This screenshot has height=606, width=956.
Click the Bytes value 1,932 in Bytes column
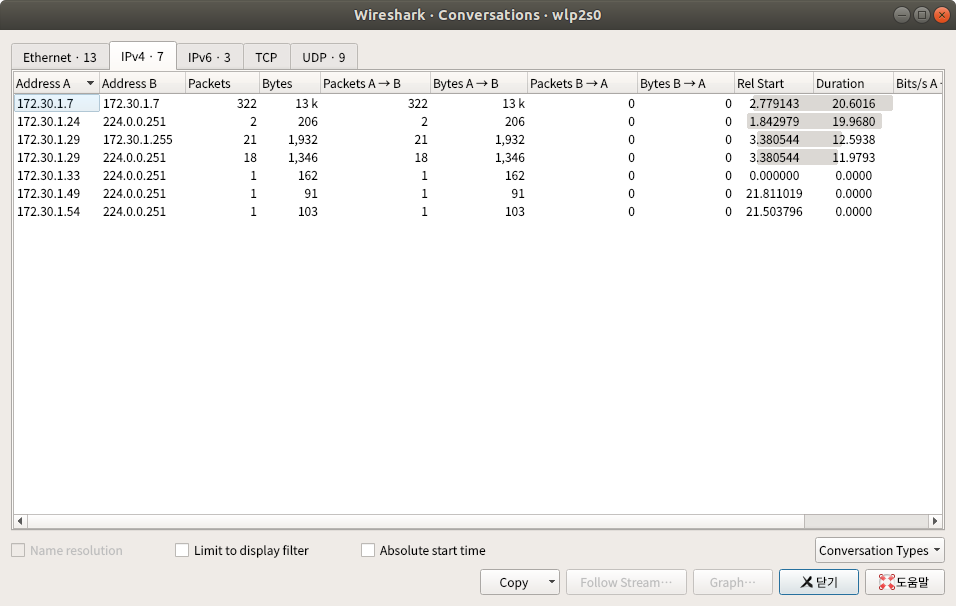pyautogui.click(x=303, y=140)
